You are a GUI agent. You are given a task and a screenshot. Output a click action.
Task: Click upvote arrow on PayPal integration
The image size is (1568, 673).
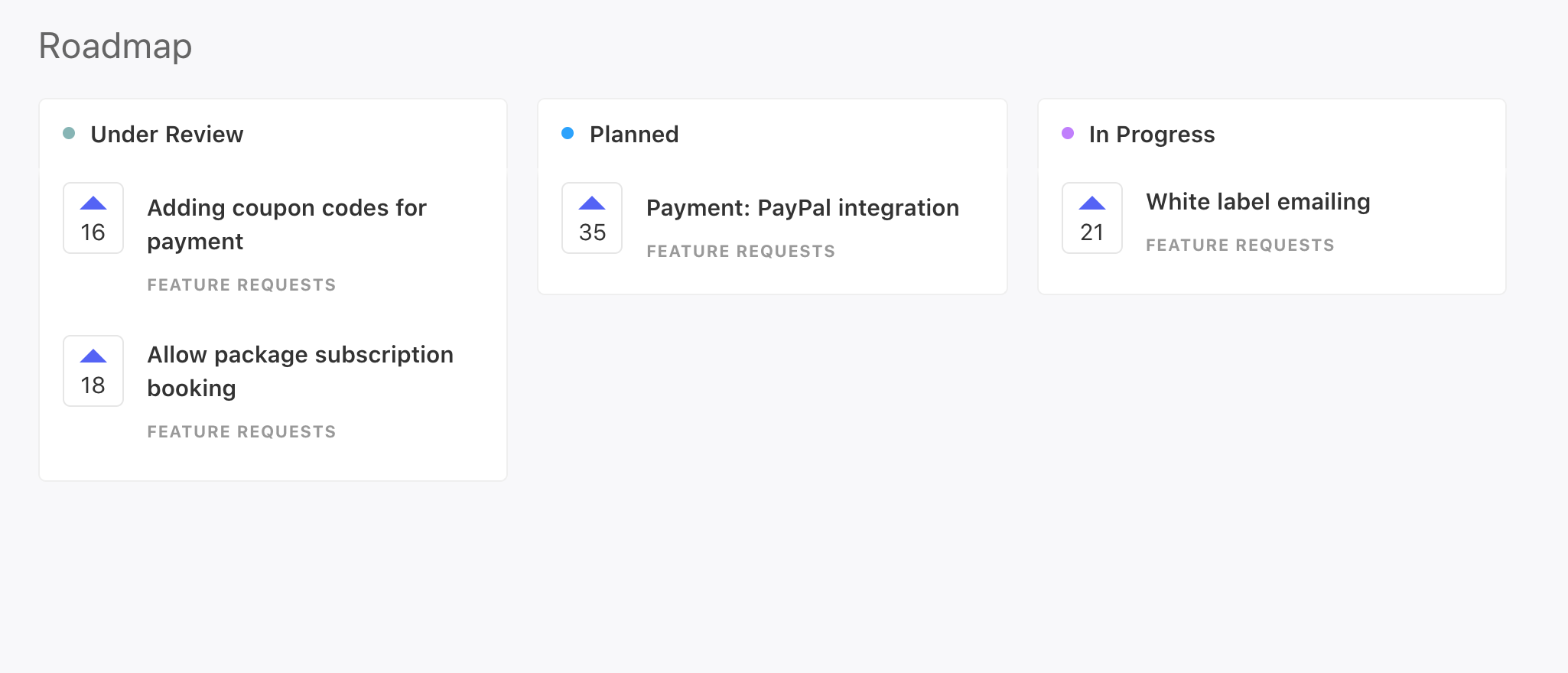592,203
